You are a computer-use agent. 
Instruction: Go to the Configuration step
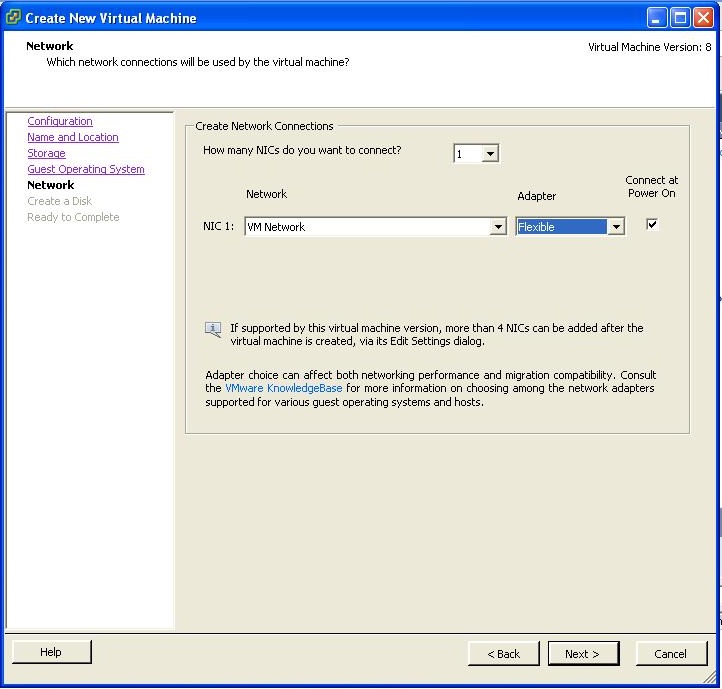(x=60, y=121)
